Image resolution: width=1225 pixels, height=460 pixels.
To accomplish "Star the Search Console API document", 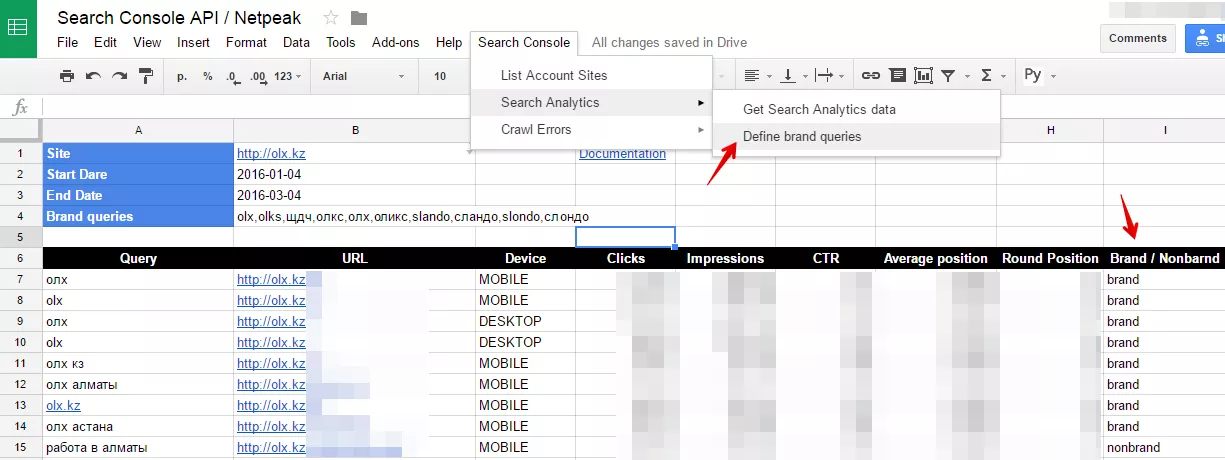I will (331, 18).
